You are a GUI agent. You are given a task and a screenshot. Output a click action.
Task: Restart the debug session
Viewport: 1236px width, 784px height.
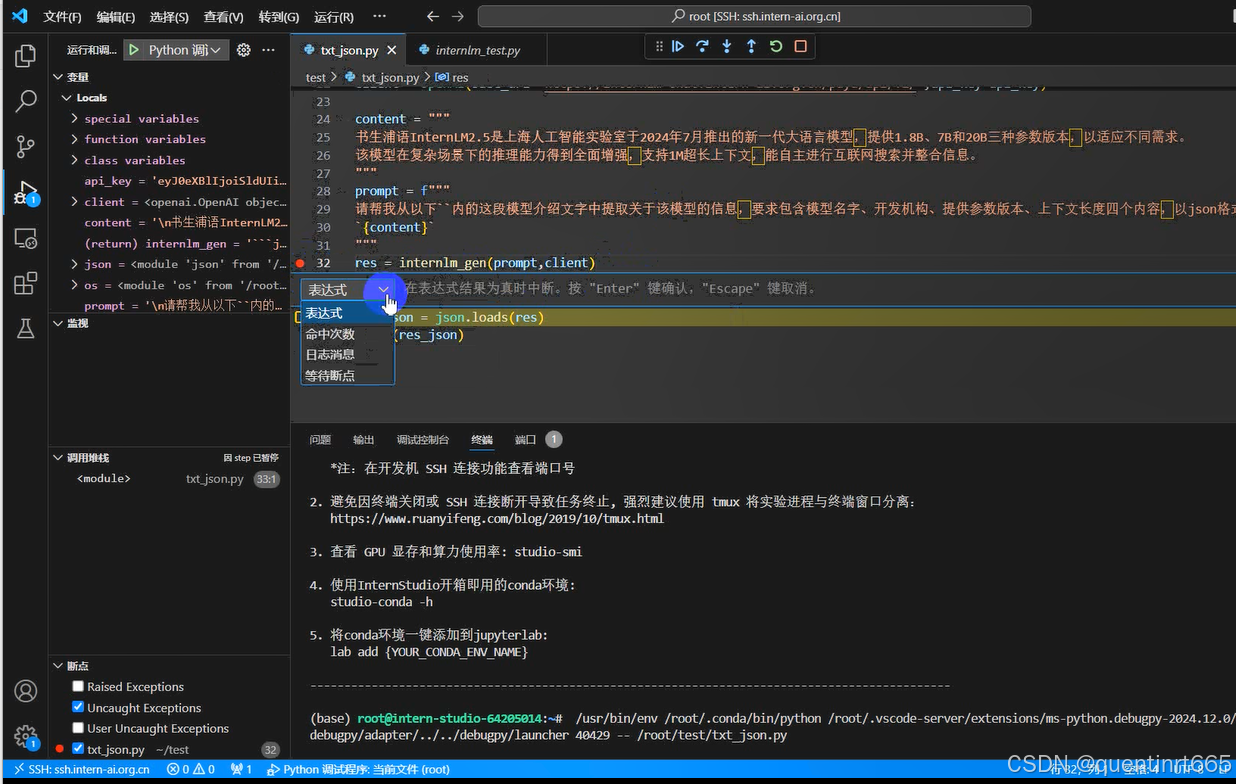point(776,46)
